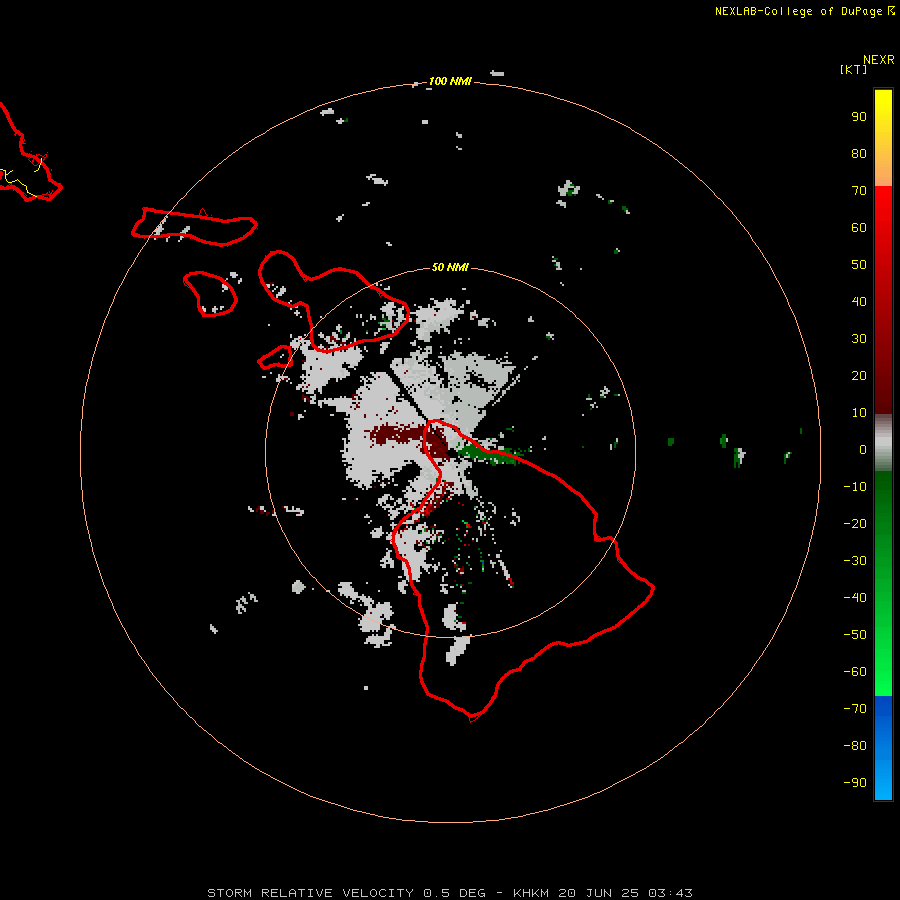Click the 0 value on the velocity scale

[863, 449]
